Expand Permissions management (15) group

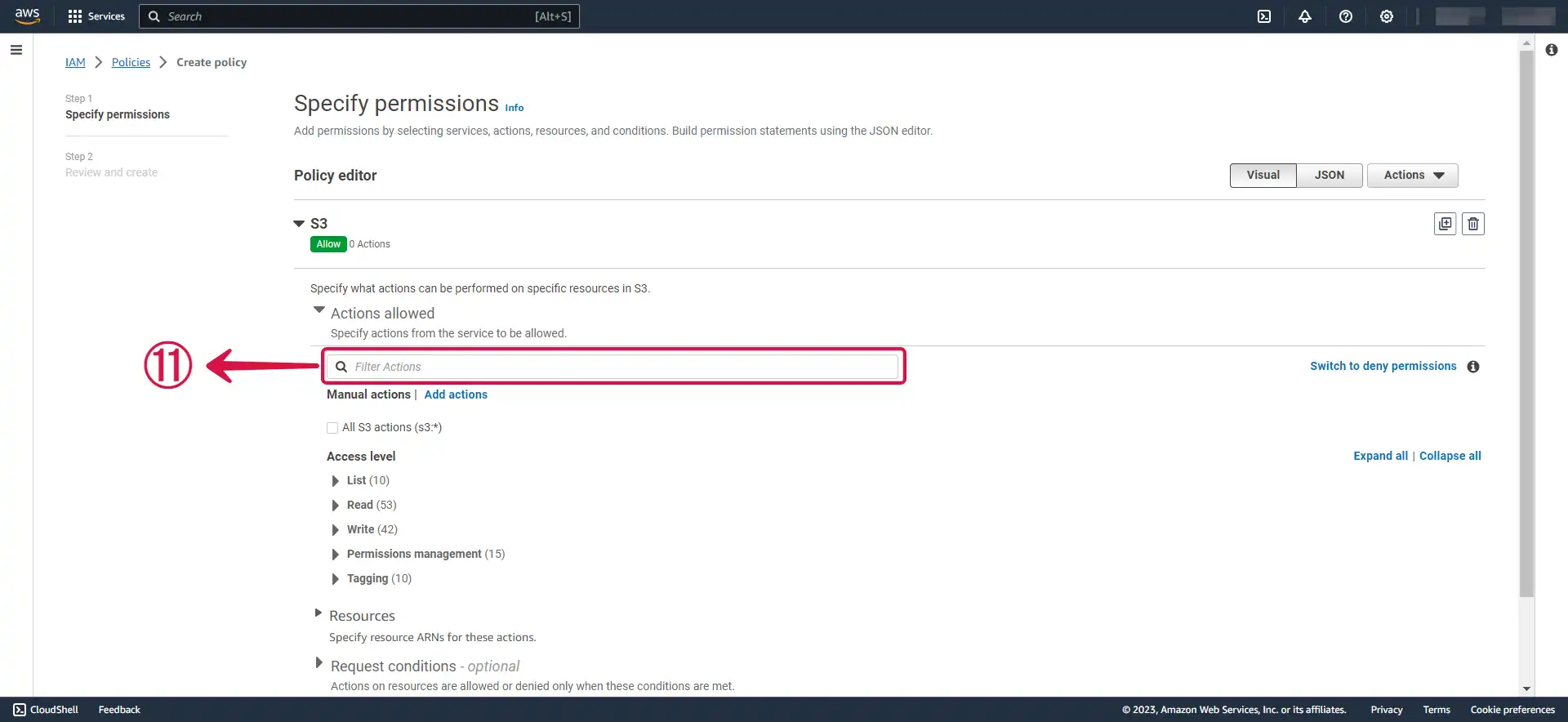[x=335, y=555]
